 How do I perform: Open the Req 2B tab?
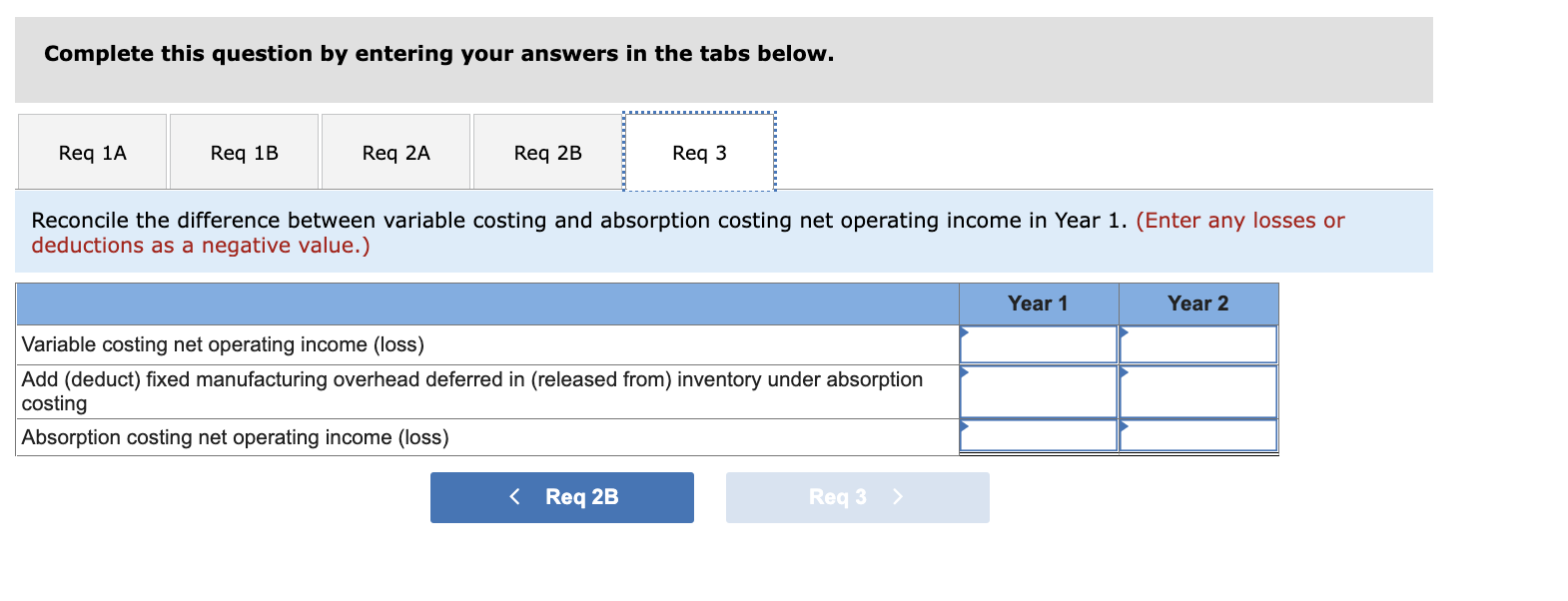click(546, 151)
